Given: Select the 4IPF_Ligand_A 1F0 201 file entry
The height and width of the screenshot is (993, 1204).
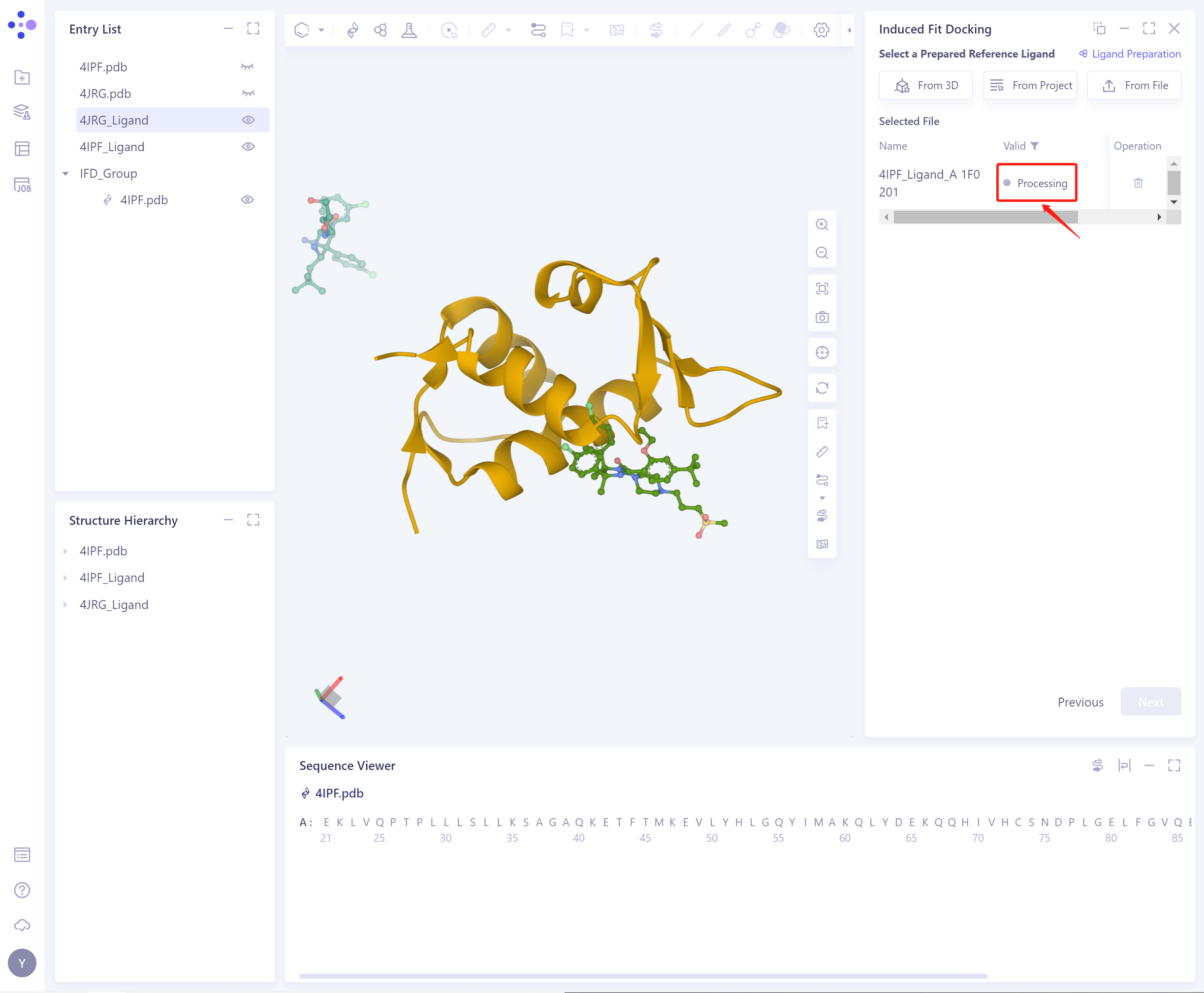Looking at the screenshot, I should (929, 183).
